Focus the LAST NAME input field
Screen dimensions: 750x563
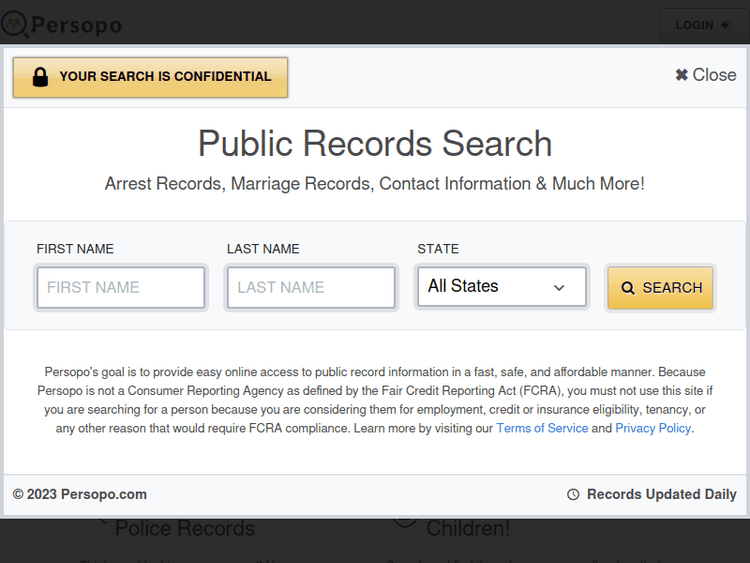click(311, 288)
